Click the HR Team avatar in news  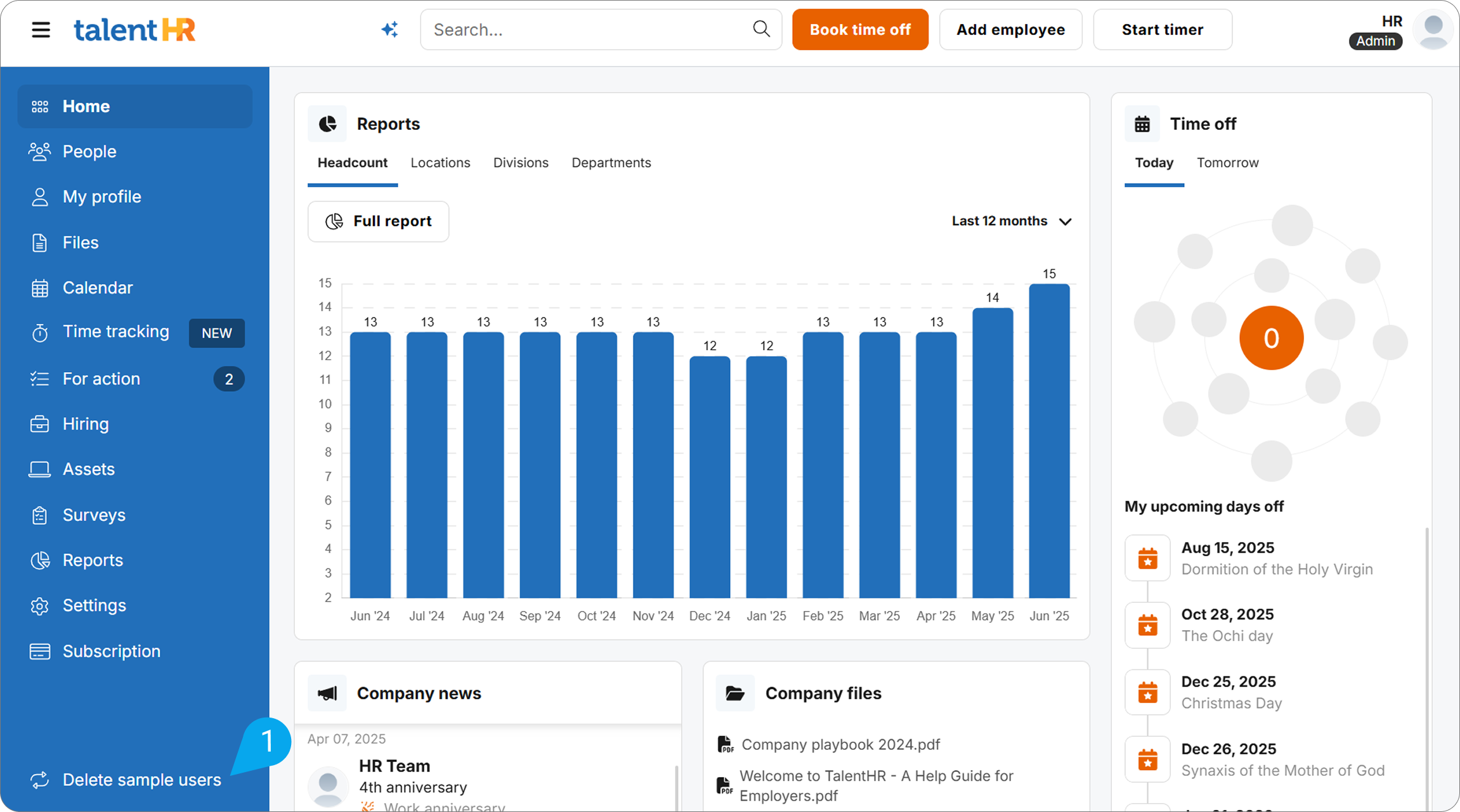329,786
